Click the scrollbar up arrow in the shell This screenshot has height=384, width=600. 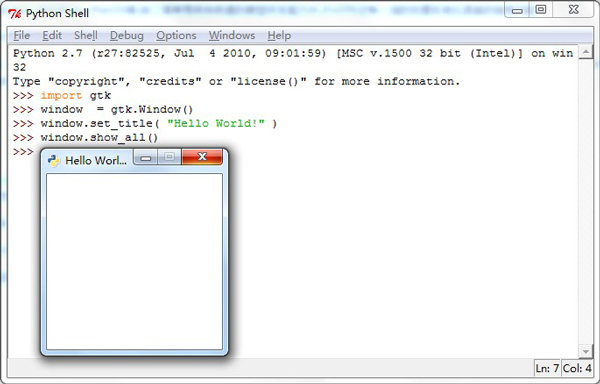tap(585, 52)
